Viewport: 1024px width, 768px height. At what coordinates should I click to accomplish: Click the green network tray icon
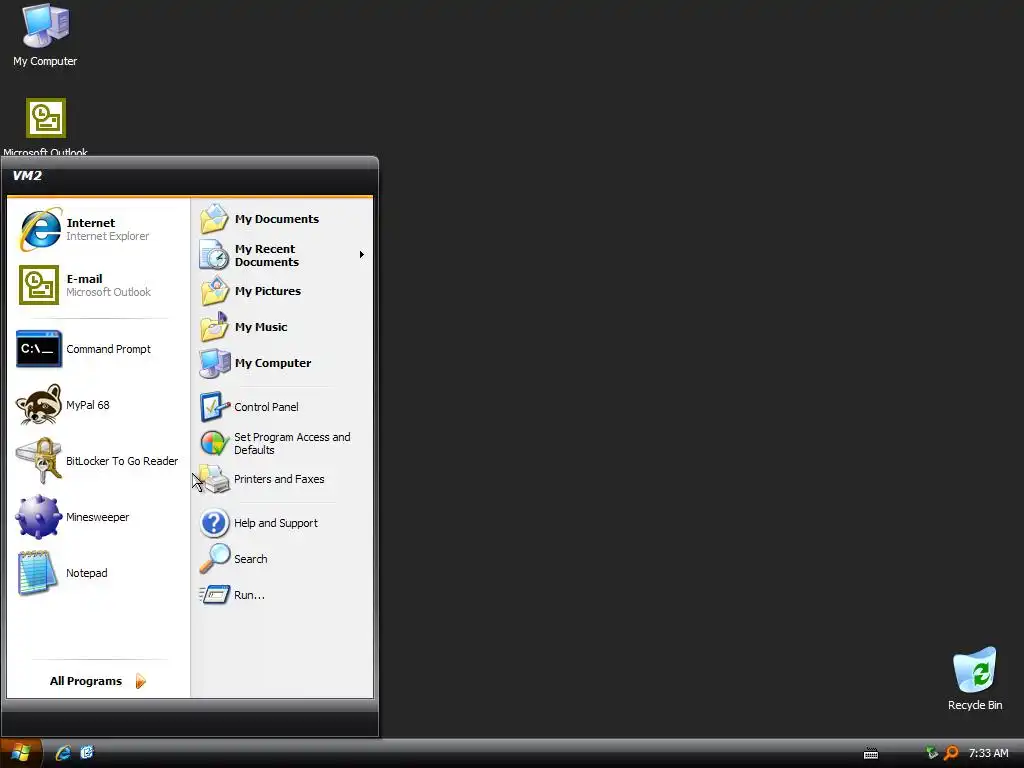point(932,752)
